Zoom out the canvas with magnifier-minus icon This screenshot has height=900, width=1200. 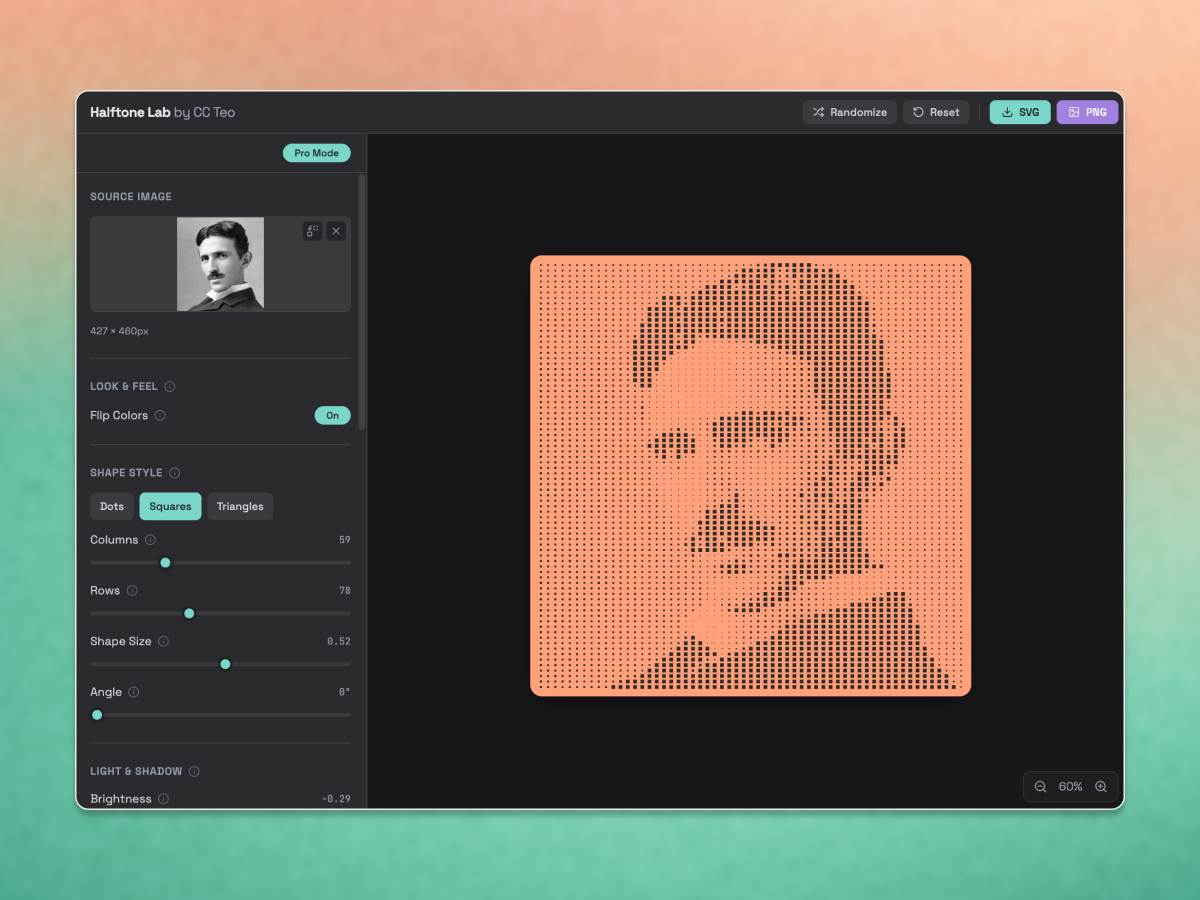1040,786
